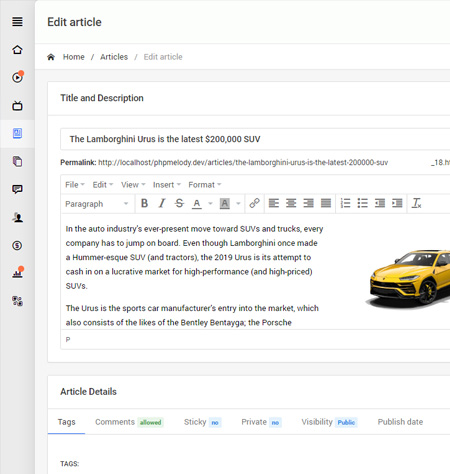Viewport: 450px width, 474px height.
Task: Align text right
Action: [308, 203]
